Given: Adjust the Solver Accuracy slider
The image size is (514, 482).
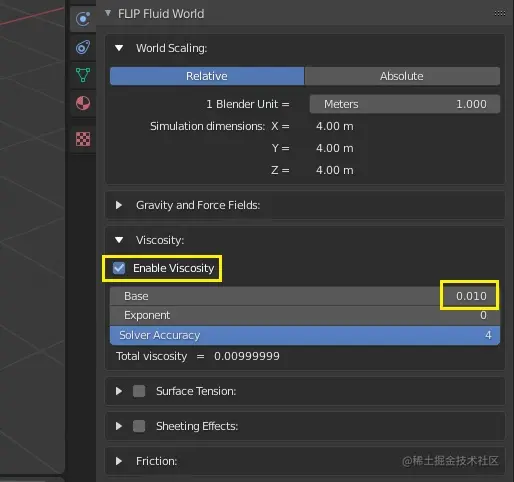Looking at the screenshot, I should [x=305, y=335].
